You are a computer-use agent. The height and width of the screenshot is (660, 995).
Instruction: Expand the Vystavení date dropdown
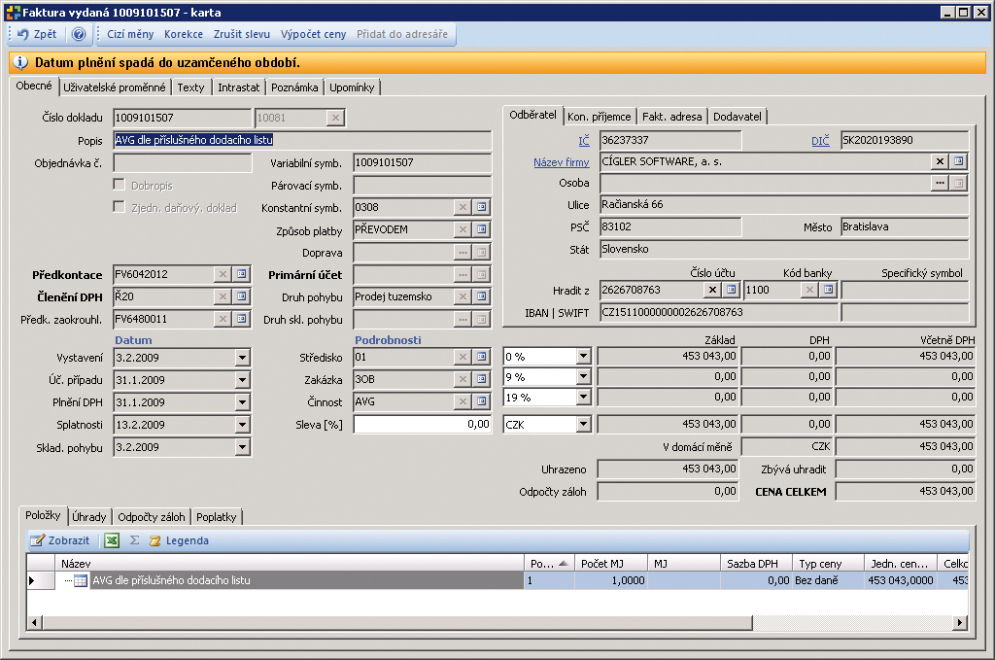(x=242, y=358)
